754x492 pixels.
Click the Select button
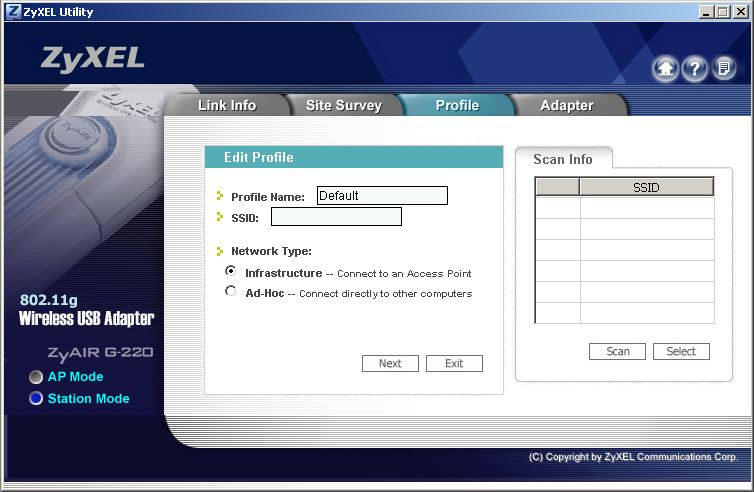tap(681, 352)
